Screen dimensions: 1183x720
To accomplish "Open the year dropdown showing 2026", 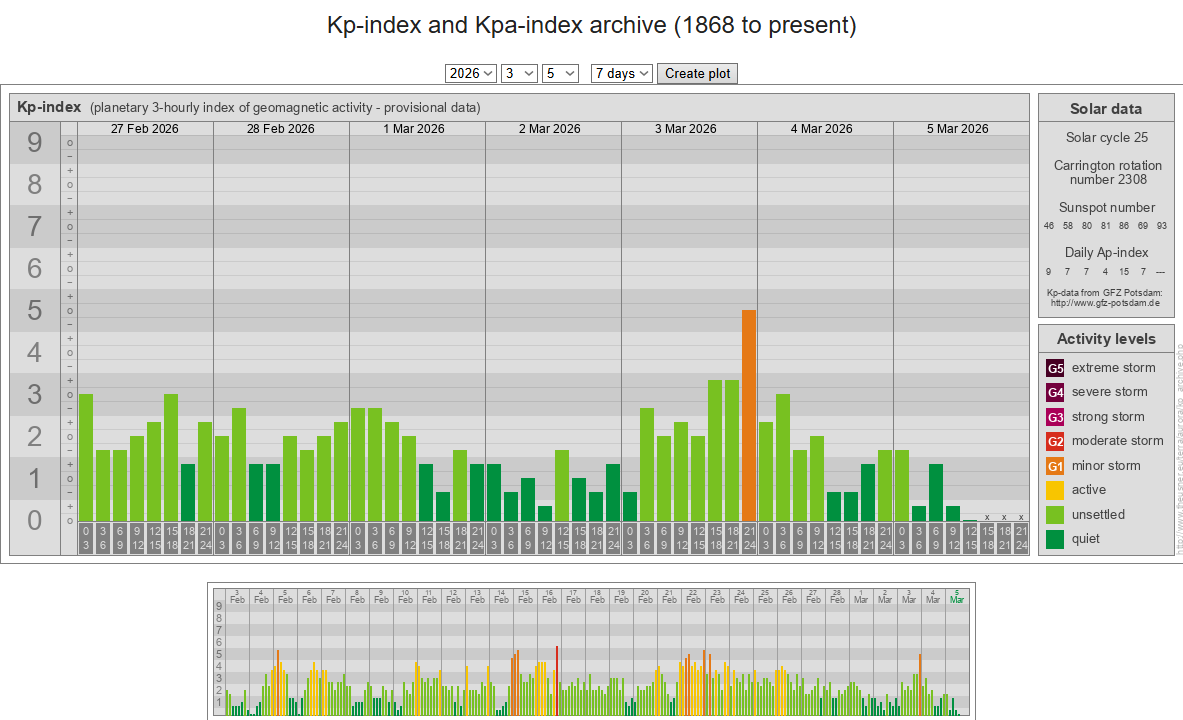I will [471, 73].
